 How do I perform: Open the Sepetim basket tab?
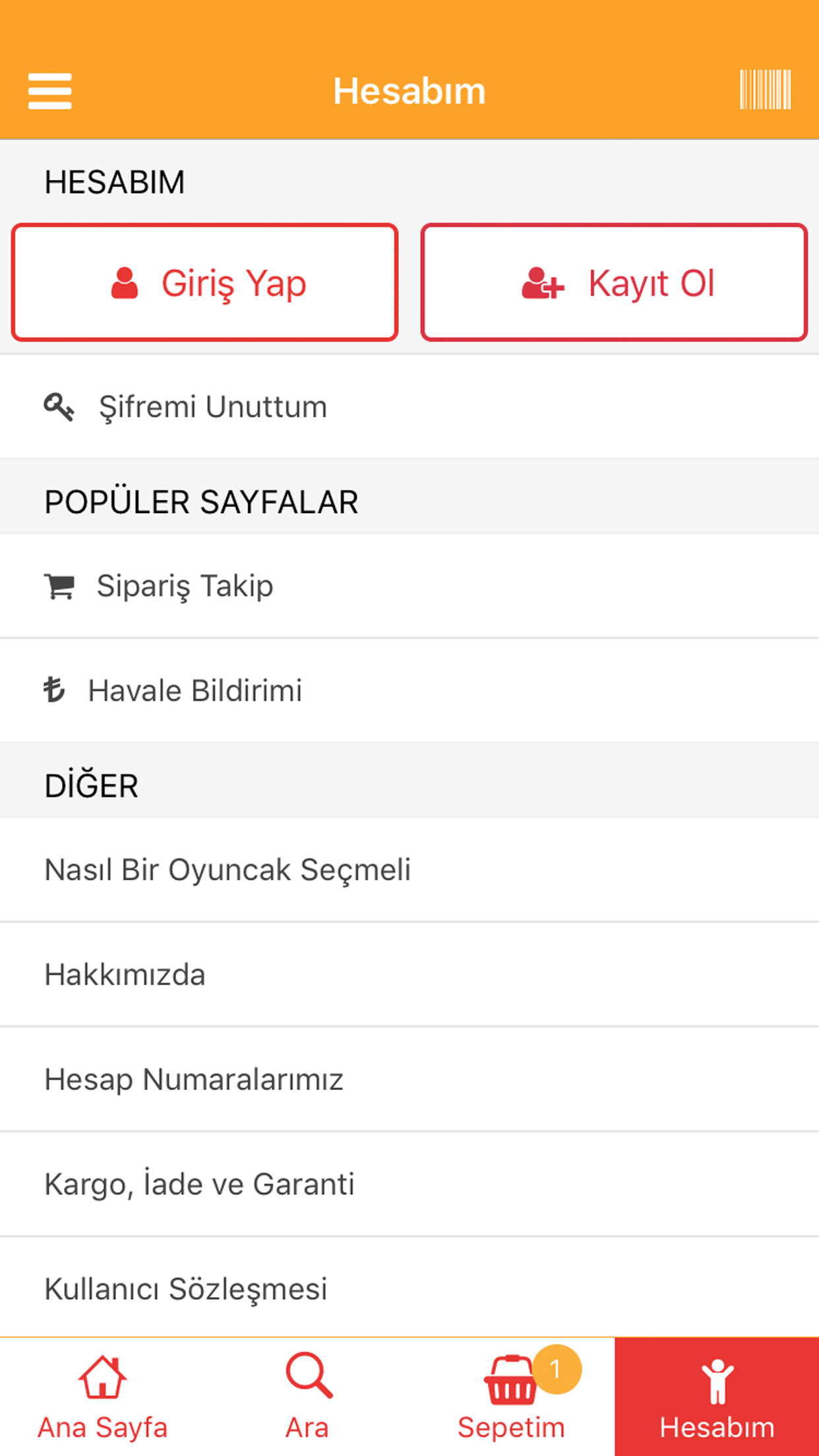[512, 1397]
